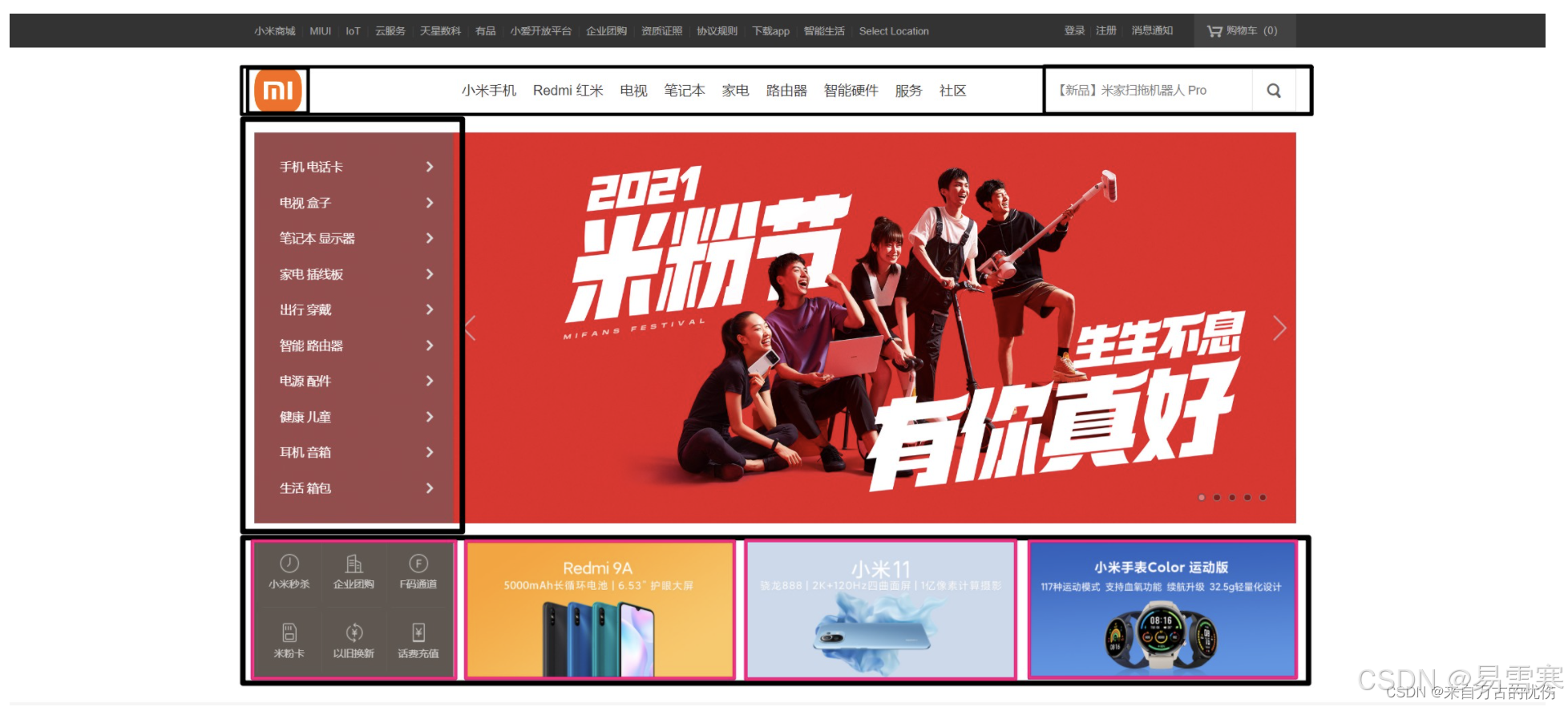
Task: Expand 电源 配件 category arrow
Action: point(430,381)
